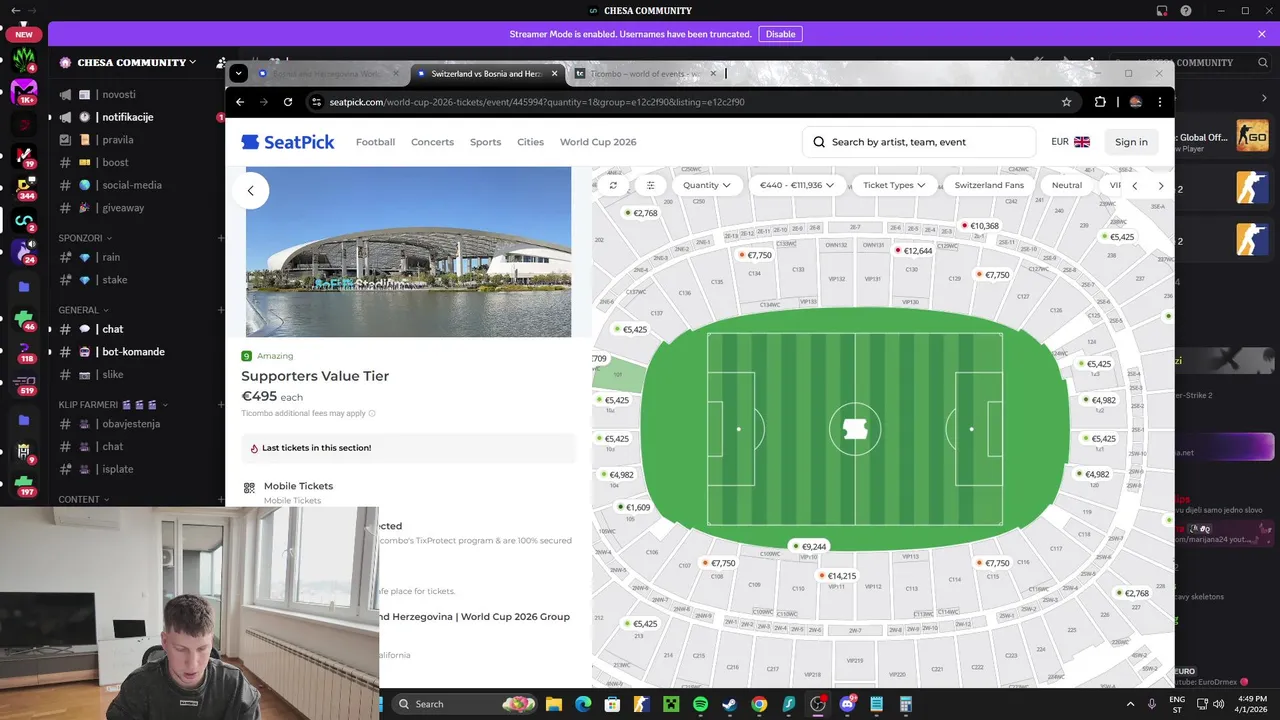Collapse the SPONZORI channel category

(85, 238)
